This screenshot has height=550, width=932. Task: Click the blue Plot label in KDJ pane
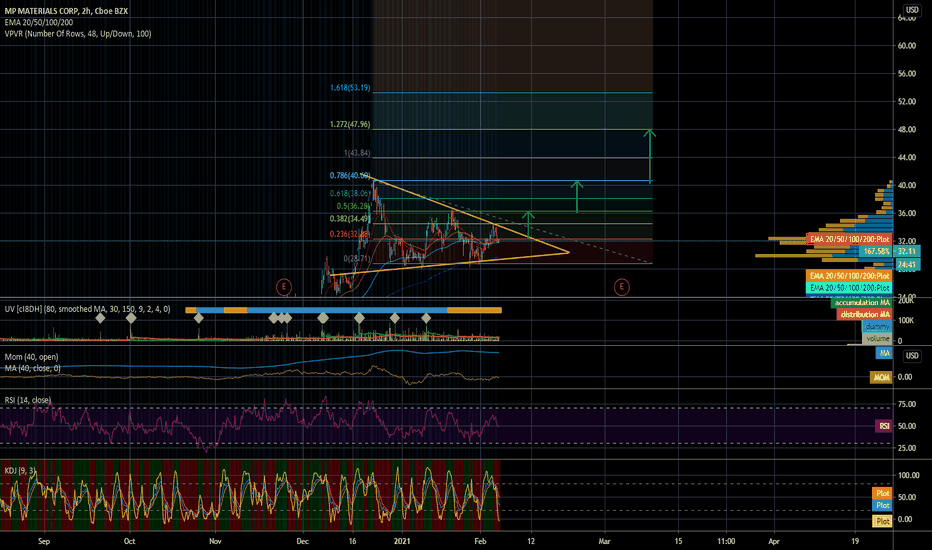coord(883,505)
